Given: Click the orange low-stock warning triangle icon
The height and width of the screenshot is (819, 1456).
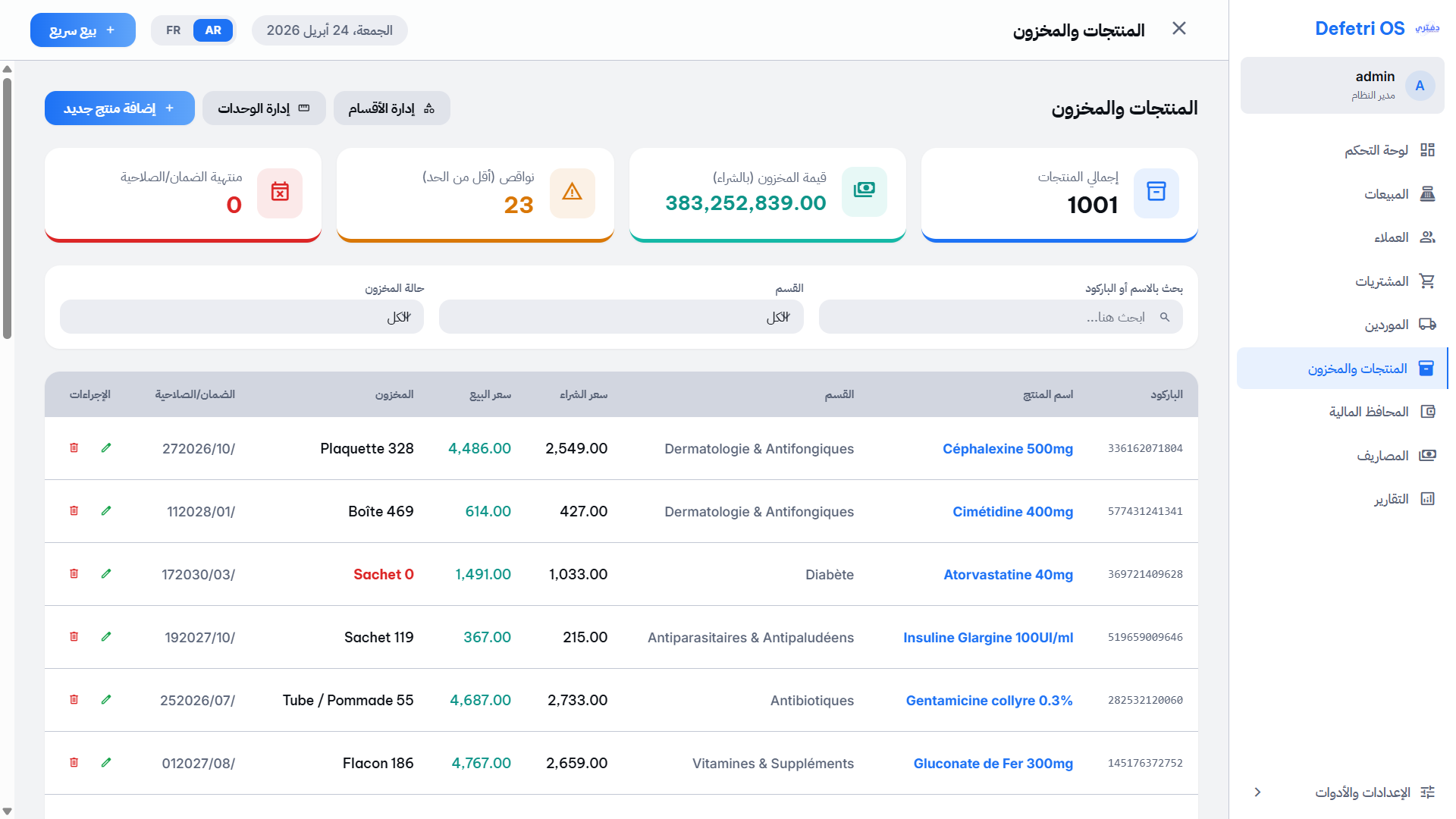Looking at the screenshot, I should (x=573, y=193).
